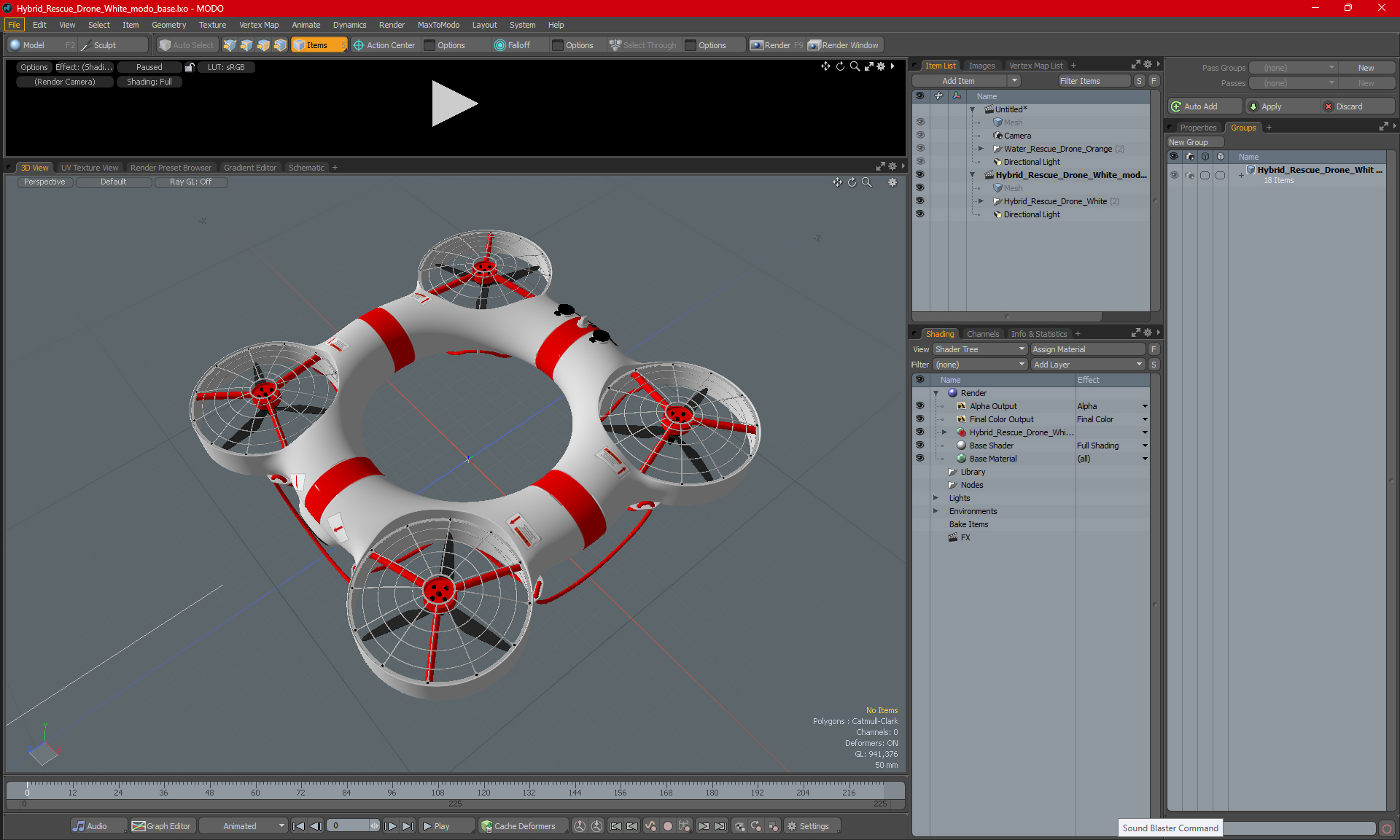Open the Graph Editor
The image size is (1400, 840).
coord(162,826)
